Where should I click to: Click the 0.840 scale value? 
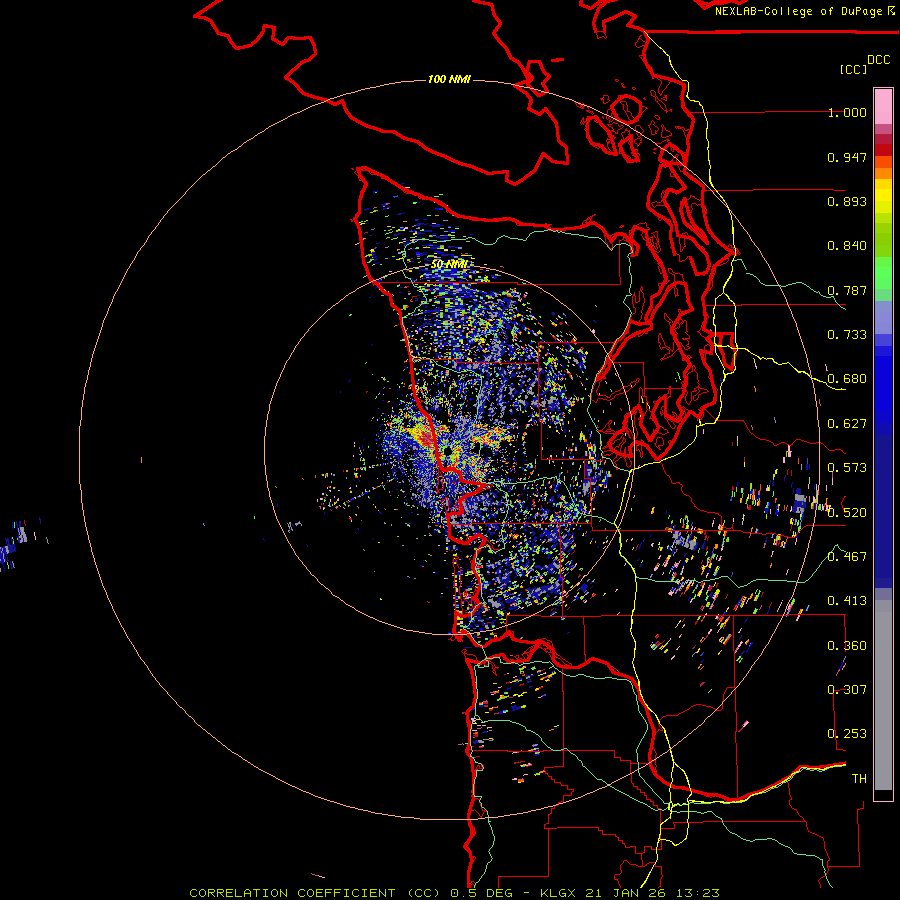pyautogui.click(x=847, y=246)
